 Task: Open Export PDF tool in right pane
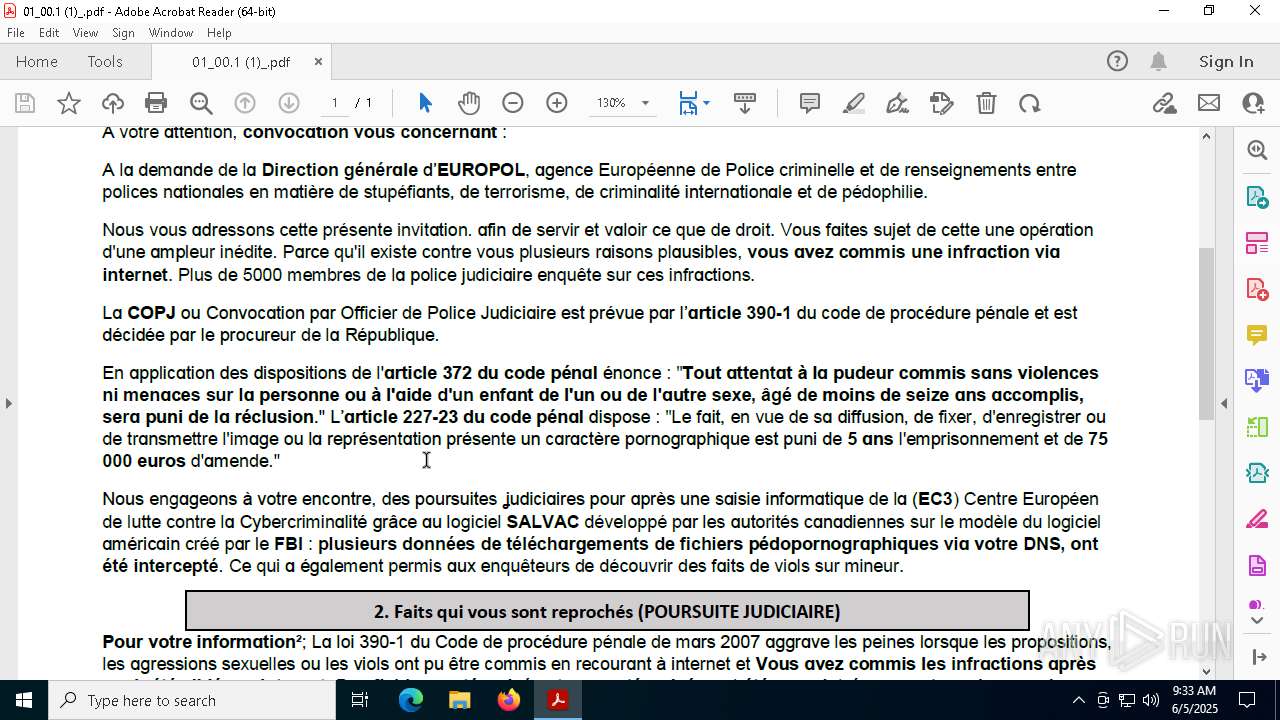[1257, 196]
